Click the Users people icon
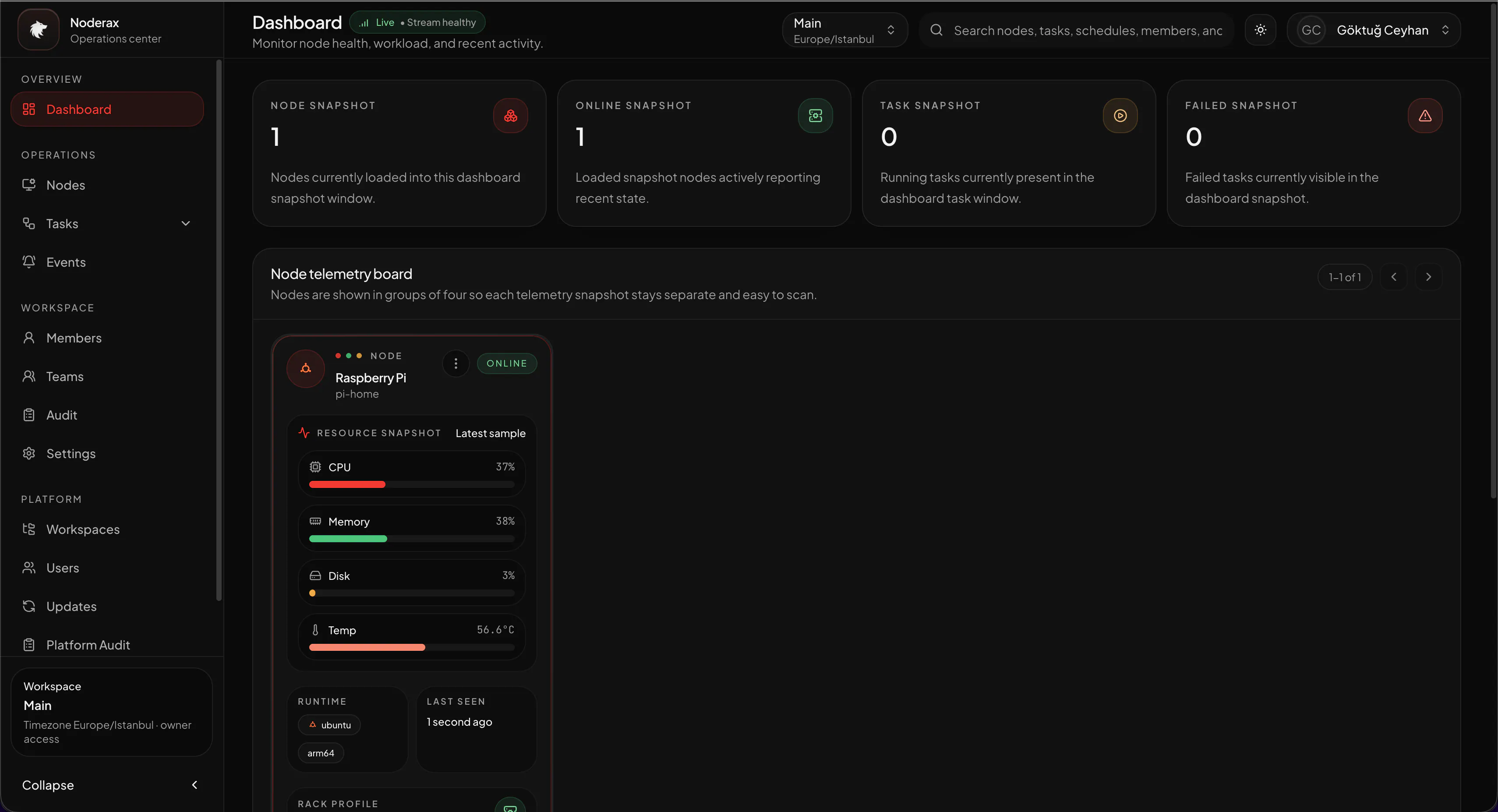Image resolution: width=1498 pixels, height=812 pixels. [29, 567]
